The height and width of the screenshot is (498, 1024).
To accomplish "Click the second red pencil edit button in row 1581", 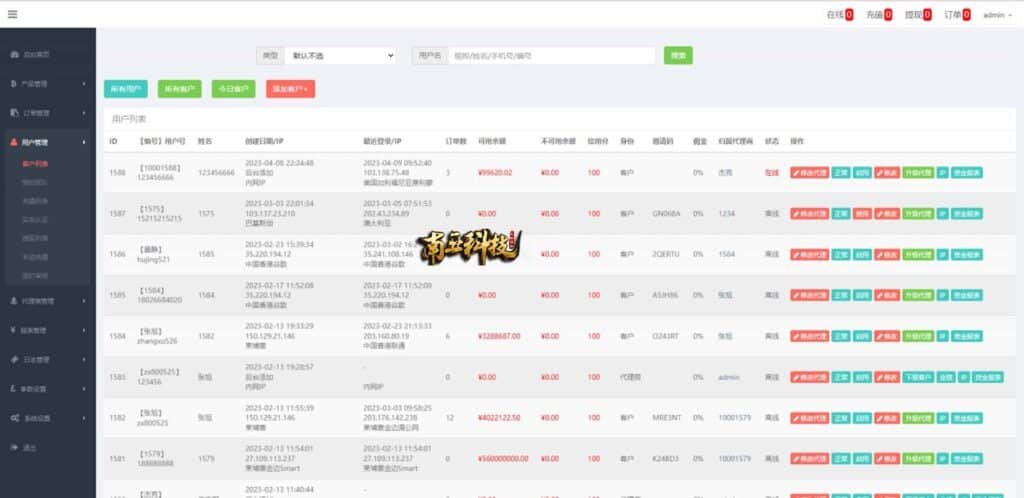I will click(x=887, y=459).
